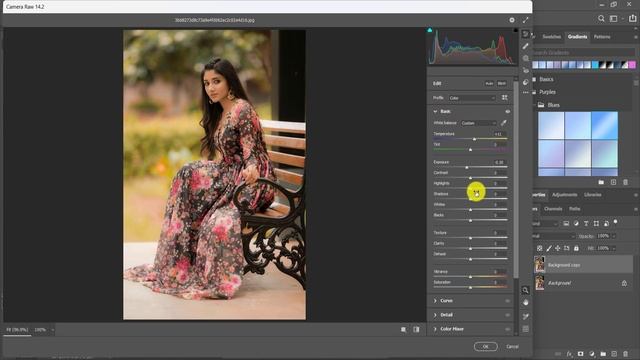Open Camera Raw settings gear

pyautogui.click(x=512, y=20)
